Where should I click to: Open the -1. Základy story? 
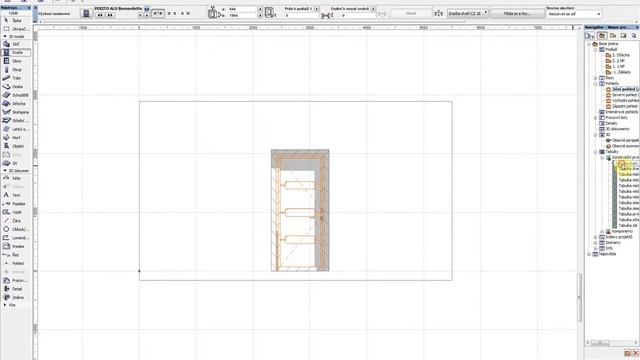coord(619,72)
